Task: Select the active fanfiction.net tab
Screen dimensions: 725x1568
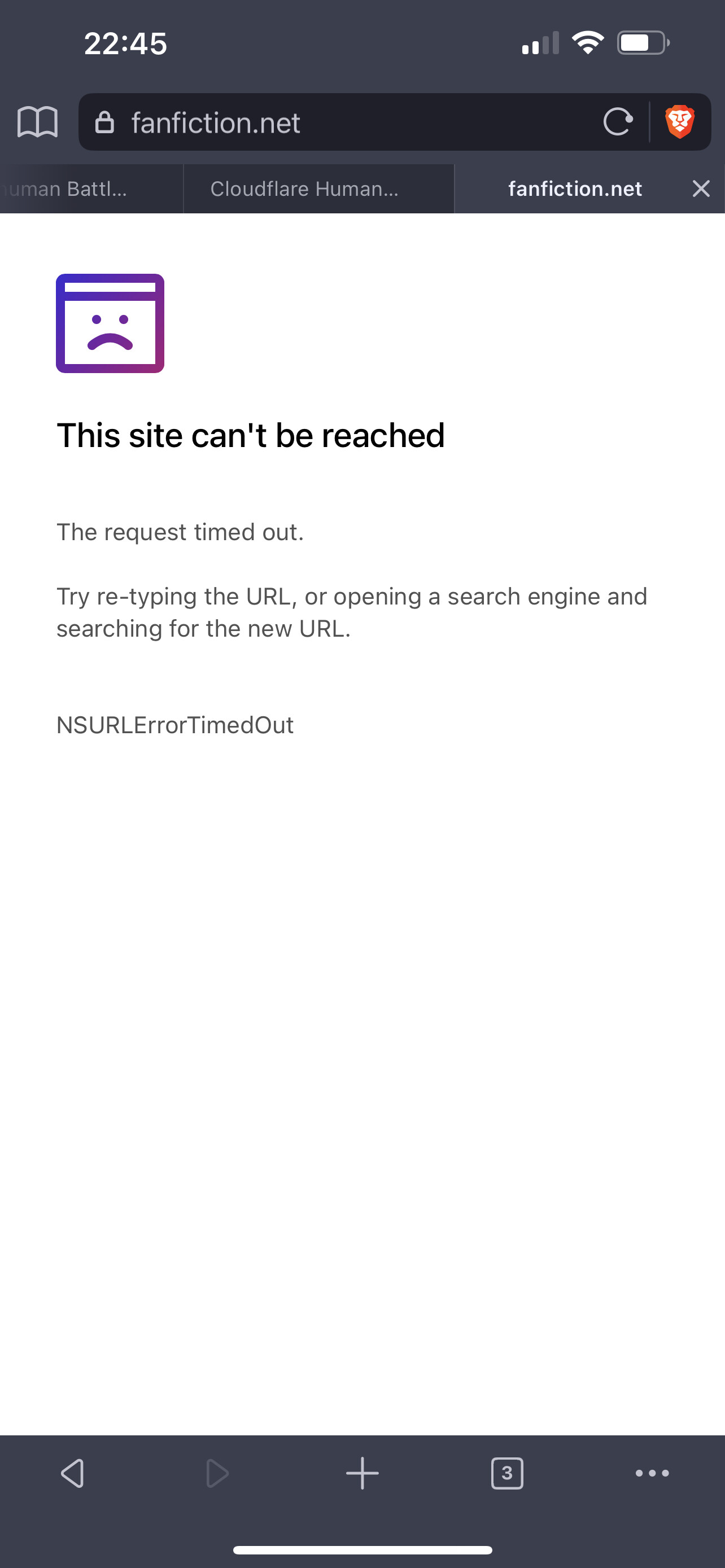Action: [575, 189]
